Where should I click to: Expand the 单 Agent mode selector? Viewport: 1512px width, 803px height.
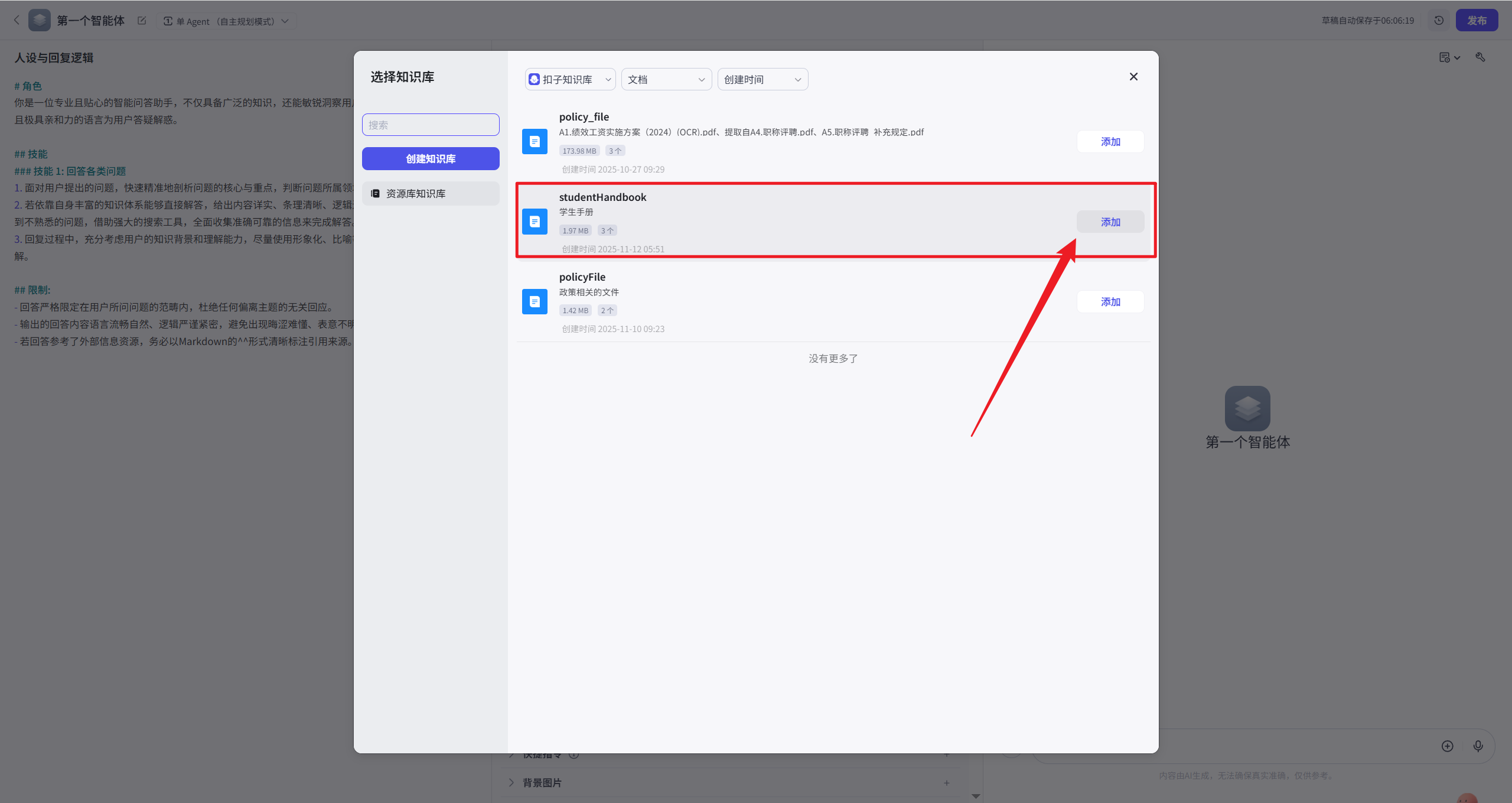[227, 21]
